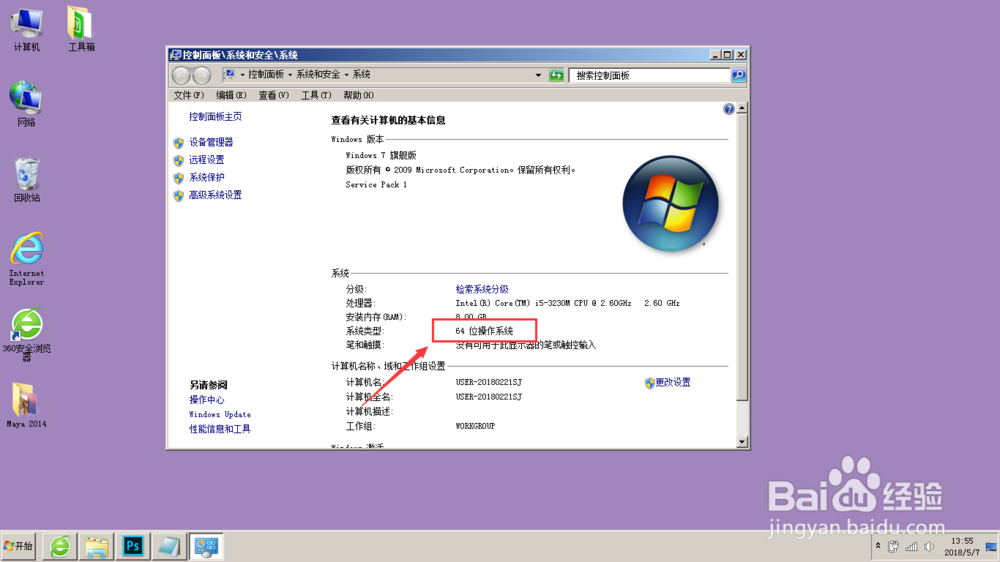Click the 搜索控制面板 search field
The image size is (1000, 562).
(650, 75)
